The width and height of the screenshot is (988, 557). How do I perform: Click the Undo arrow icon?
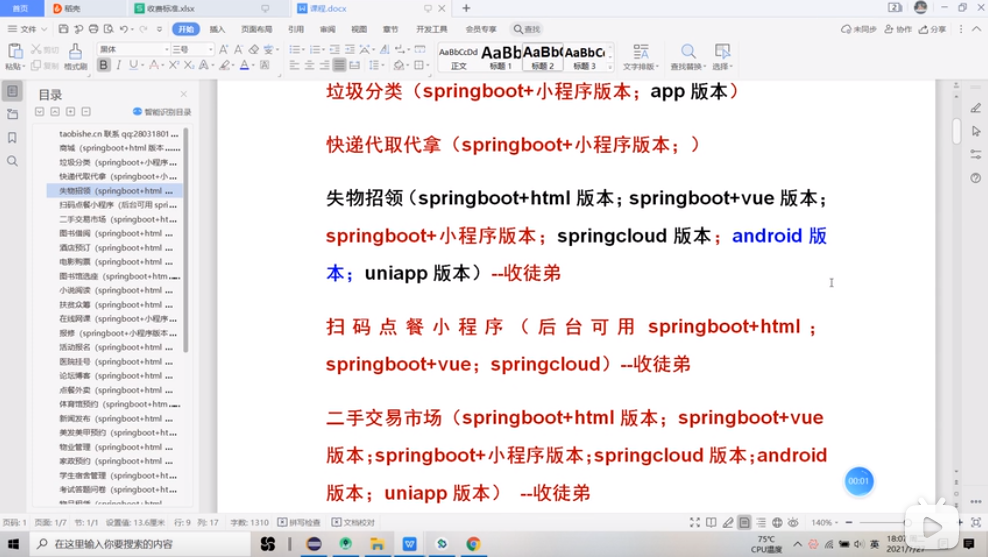tap(124, 29)
